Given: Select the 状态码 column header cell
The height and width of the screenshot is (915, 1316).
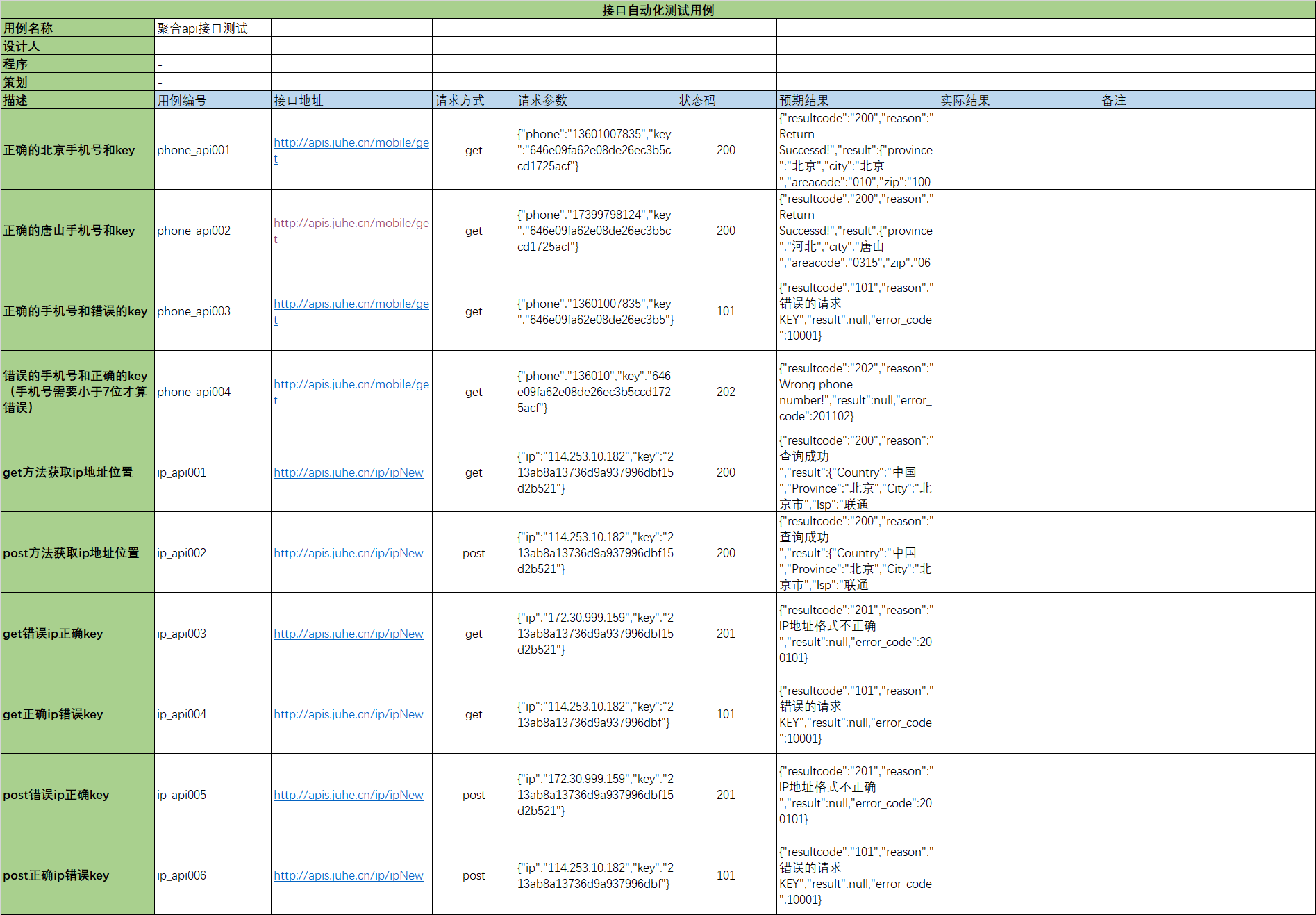Looking at the screenshot, I should coord(722,99).
